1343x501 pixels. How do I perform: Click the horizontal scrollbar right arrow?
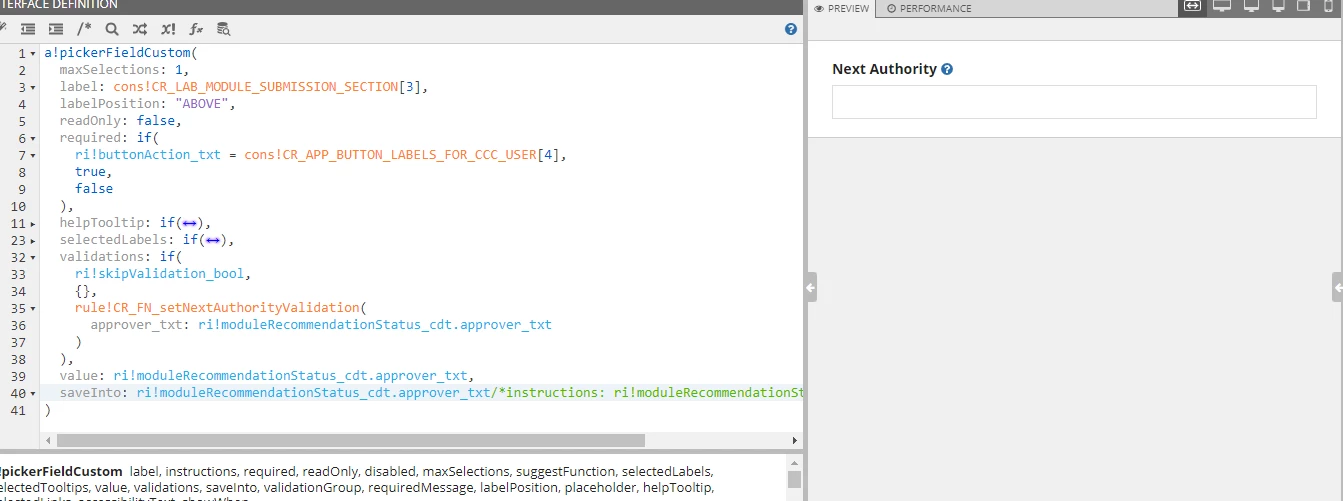(x=796, y=440)
